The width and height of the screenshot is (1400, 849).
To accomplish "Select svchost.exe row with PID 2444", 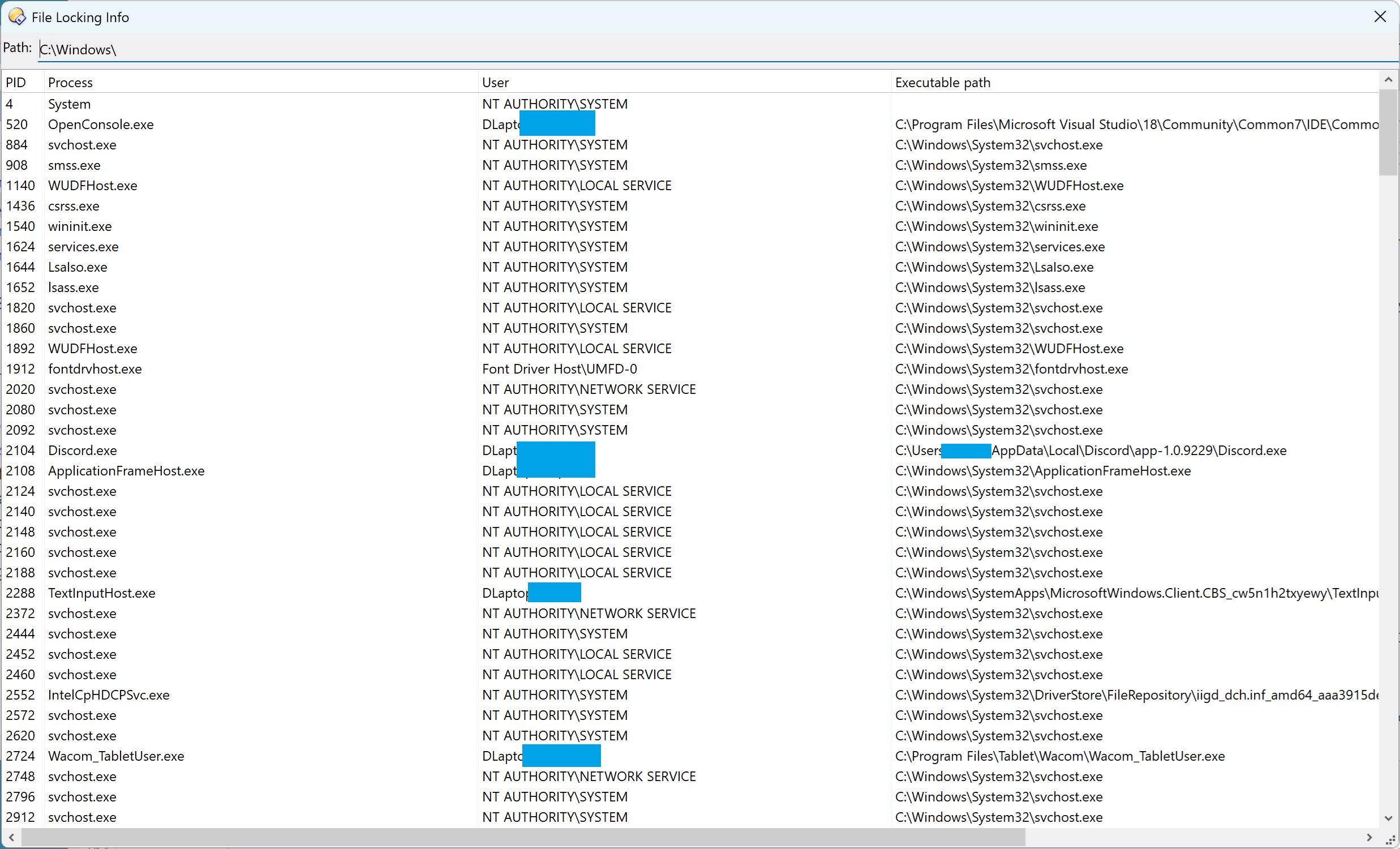I will pyautogui.click(x=690, y=634).
